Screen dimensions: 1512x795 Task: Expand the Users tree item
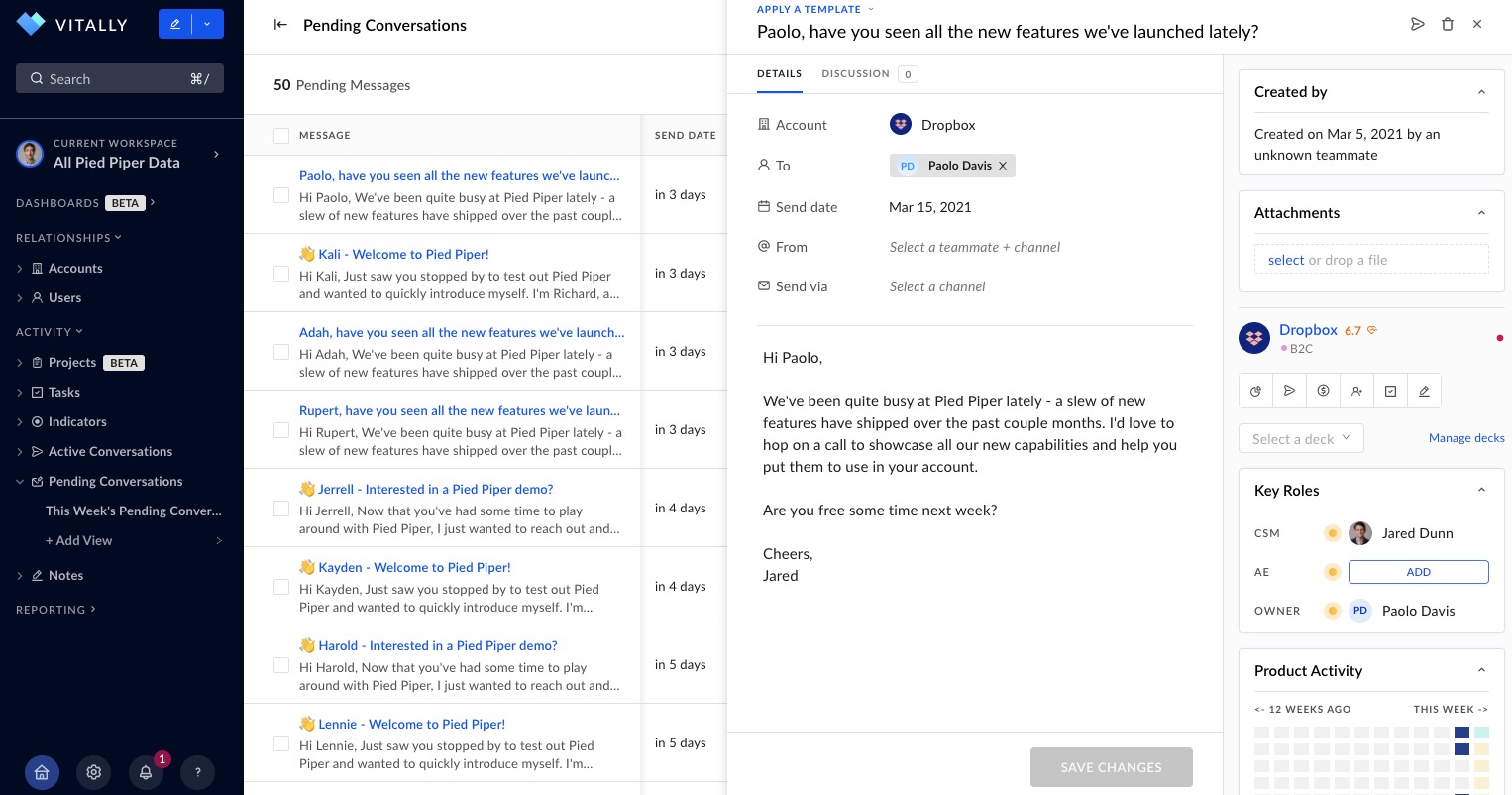click(x=20, y=298)
